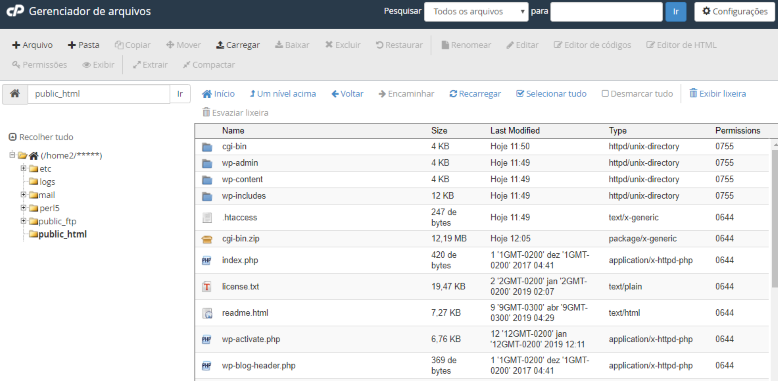
Task: Select public_html in folder tree
Action: point(58,234)
